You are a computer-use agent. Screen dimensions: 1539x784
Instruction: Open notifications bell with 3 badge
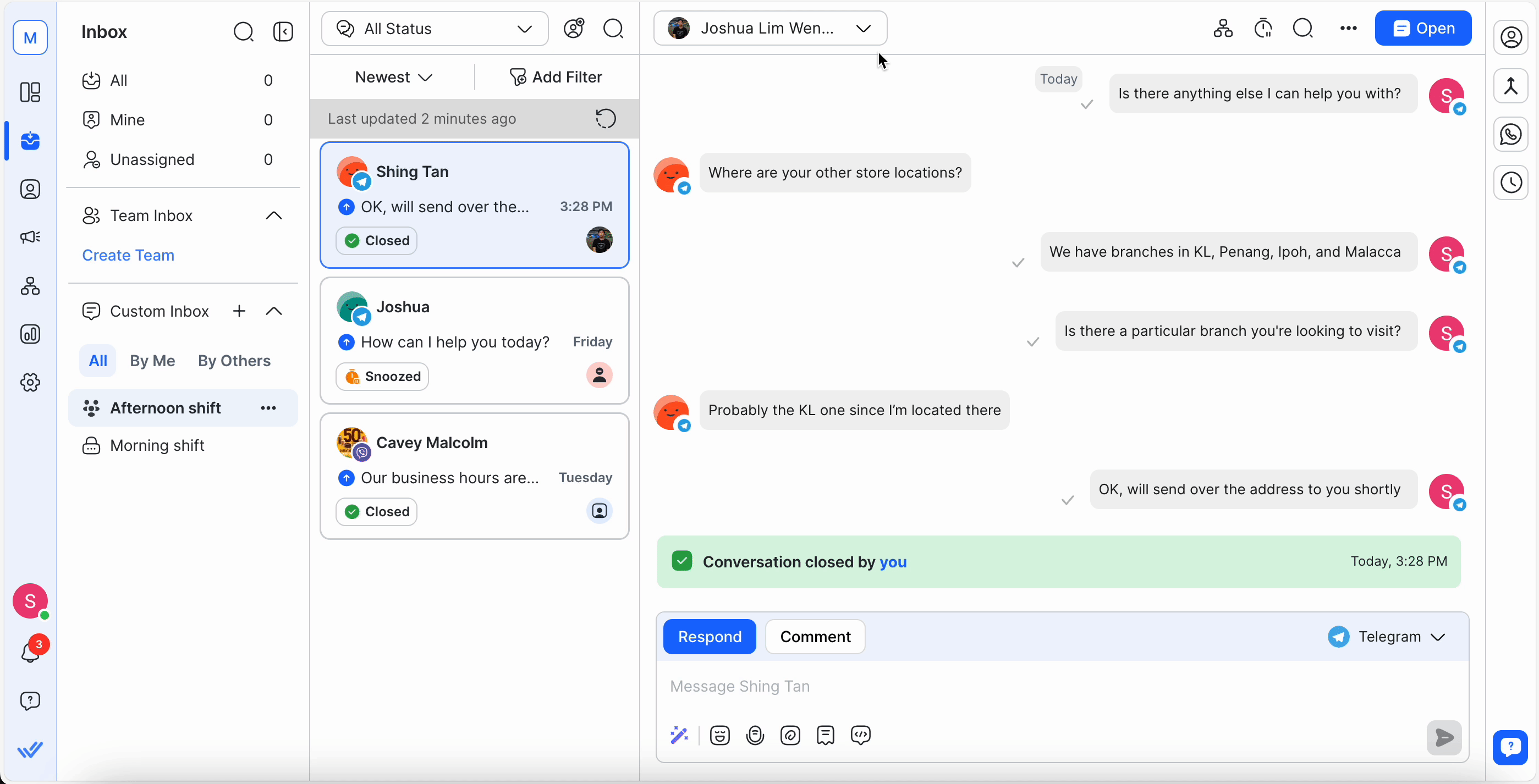pos(30,652)
